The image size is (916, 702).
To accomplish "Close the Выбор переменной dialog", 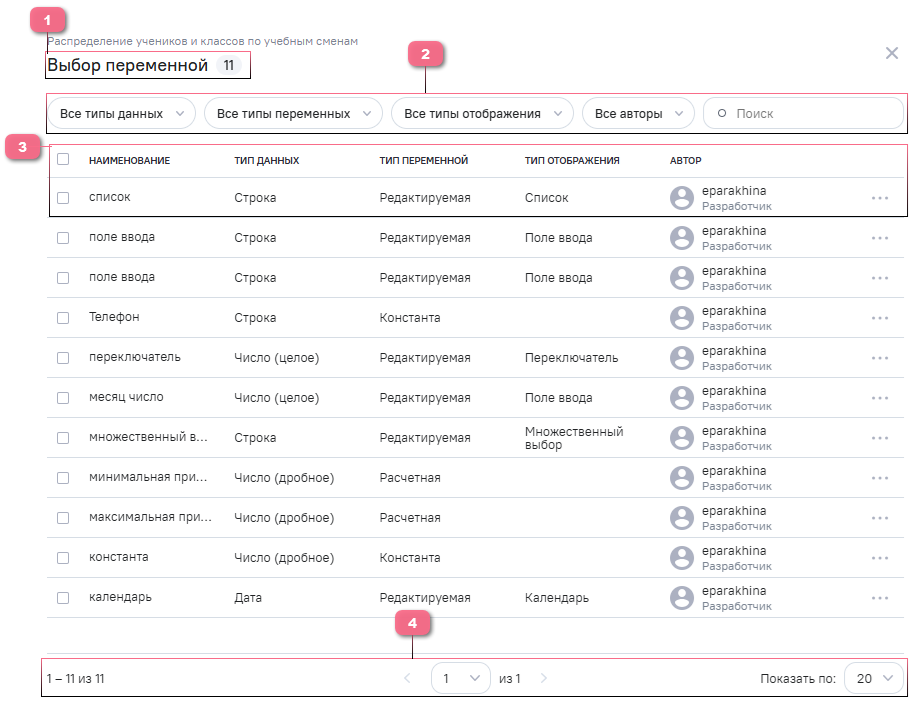I will (x=892, y=53).
